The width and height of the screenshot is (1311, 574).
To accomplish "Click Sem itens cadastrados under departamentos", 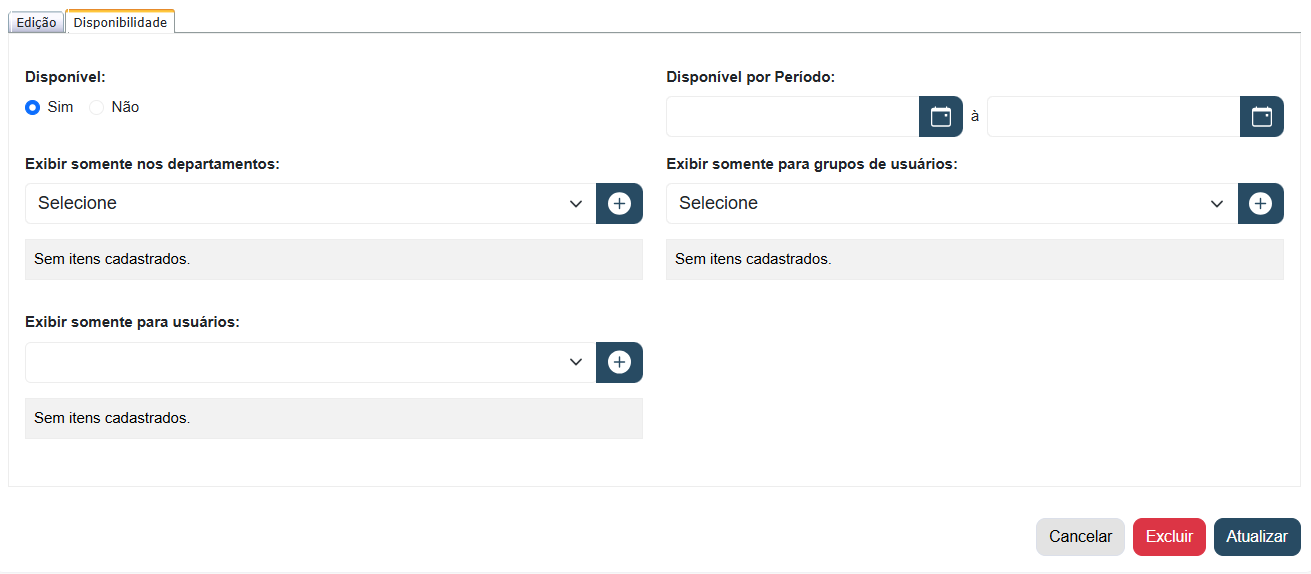I will click(x=112, y=259).
